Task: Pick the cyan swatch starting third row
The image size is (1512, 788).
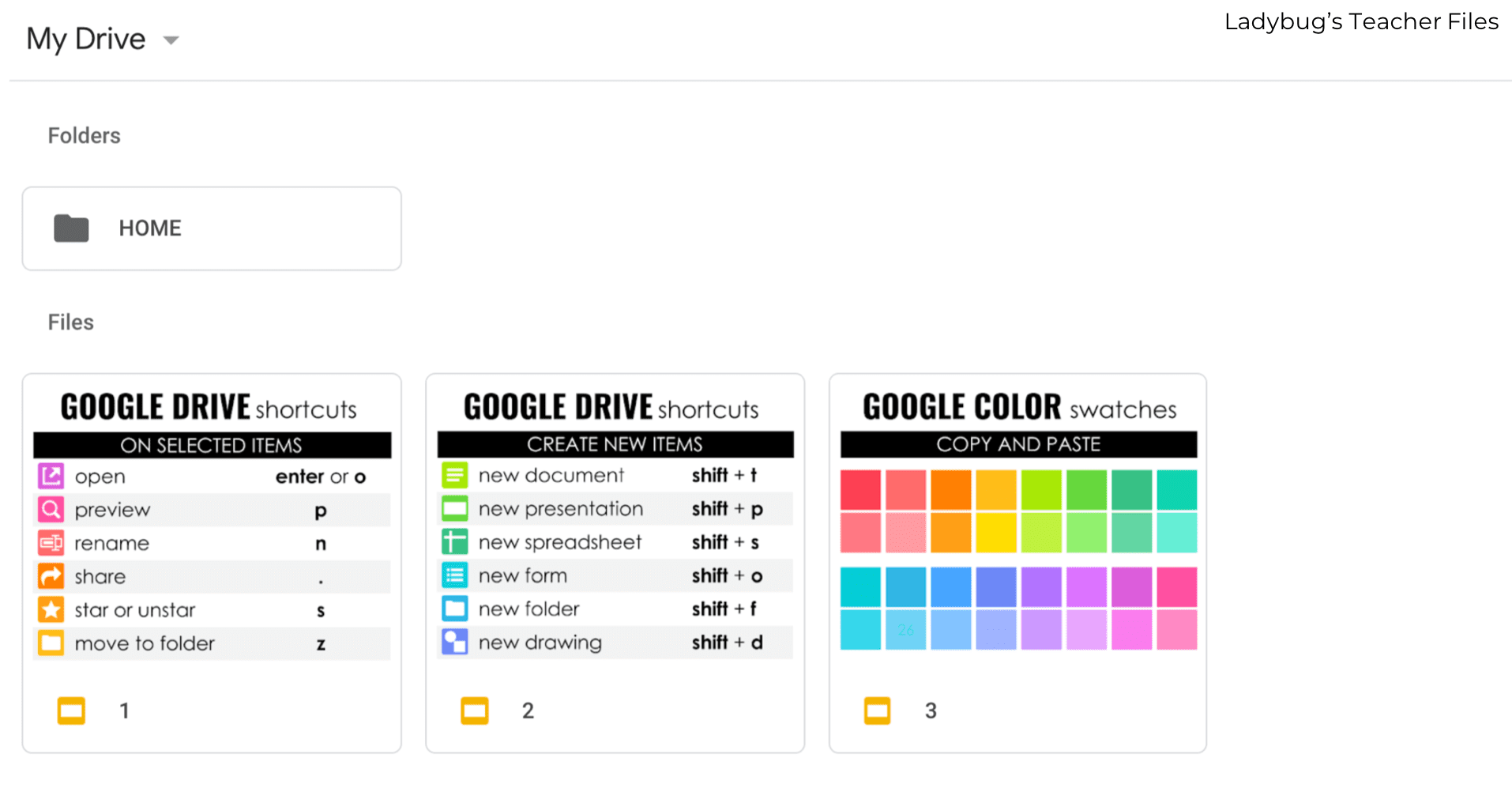Action: (x=860, y=587)
